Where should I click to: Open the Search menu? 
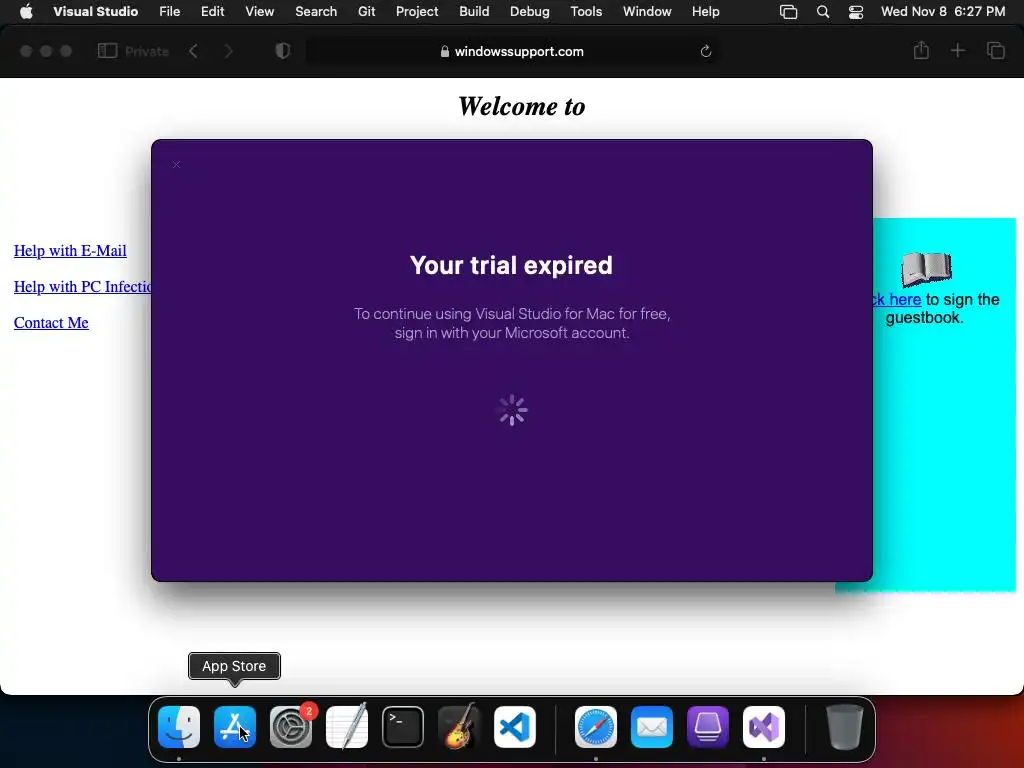click(316, 12)
